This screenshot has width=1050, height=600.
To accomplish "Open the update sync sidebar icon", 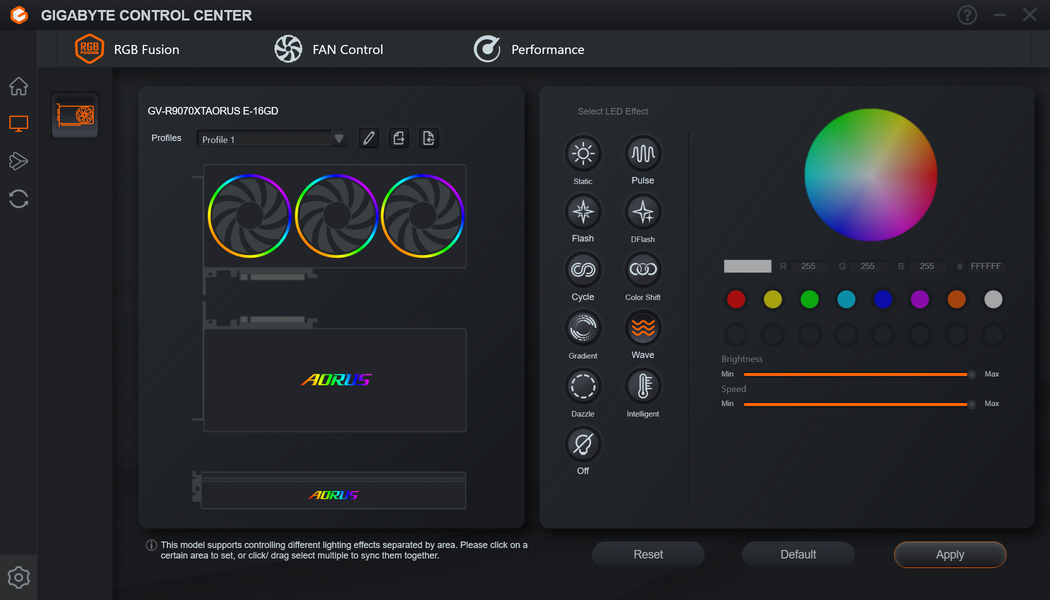I will (18, 198).
